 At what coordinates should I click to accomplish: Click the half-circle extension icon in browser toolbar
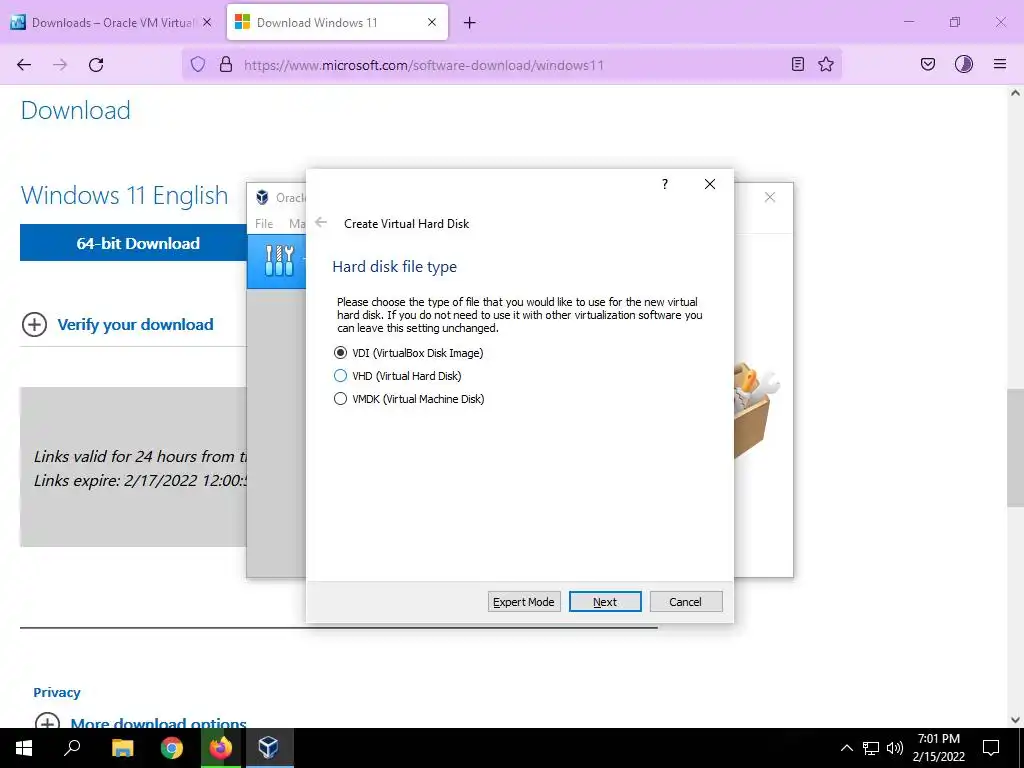(x=964, y=64)
